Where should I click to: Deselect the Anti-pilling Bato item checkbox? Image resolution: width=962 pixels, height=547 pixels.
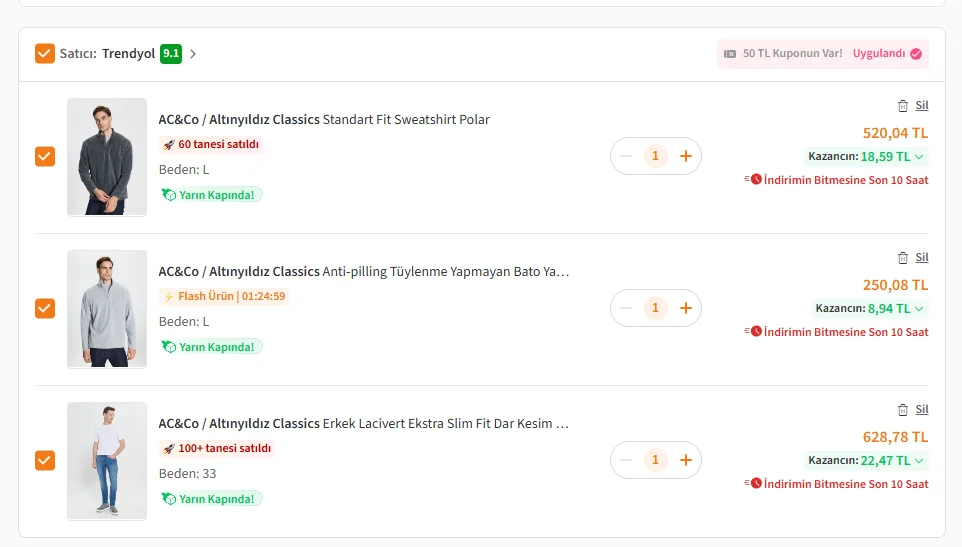point(45,308)
